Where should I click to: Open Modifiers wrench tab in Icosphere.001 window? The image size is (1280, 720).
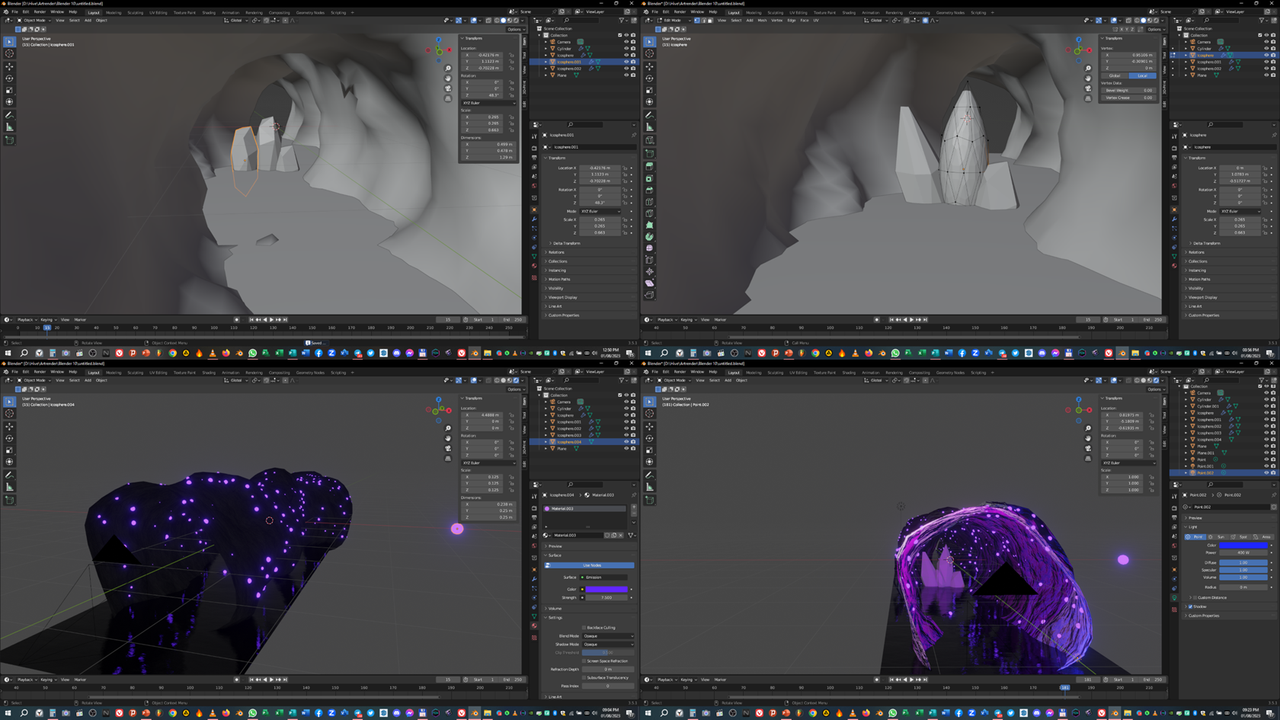pyautogui.click(x=534, y=219)
